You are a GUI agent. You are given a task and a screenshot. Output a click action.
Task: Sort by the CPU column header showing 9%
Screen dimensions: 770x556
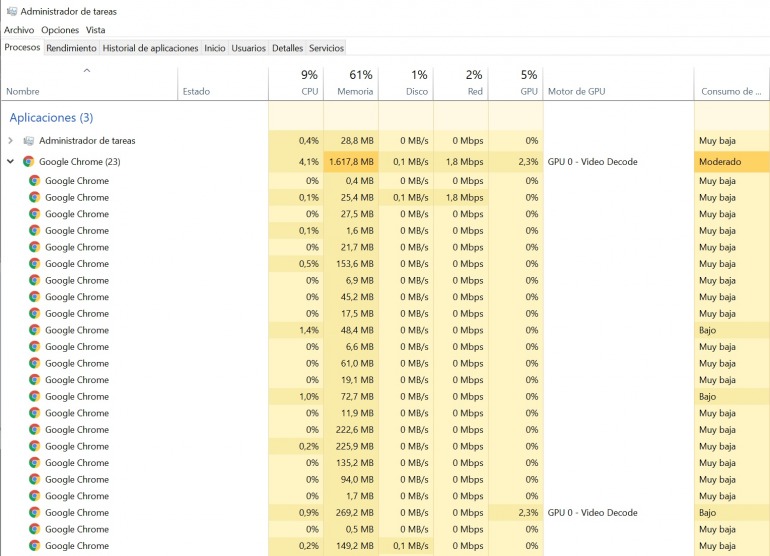pyautogui.click(x=296, y=83)
